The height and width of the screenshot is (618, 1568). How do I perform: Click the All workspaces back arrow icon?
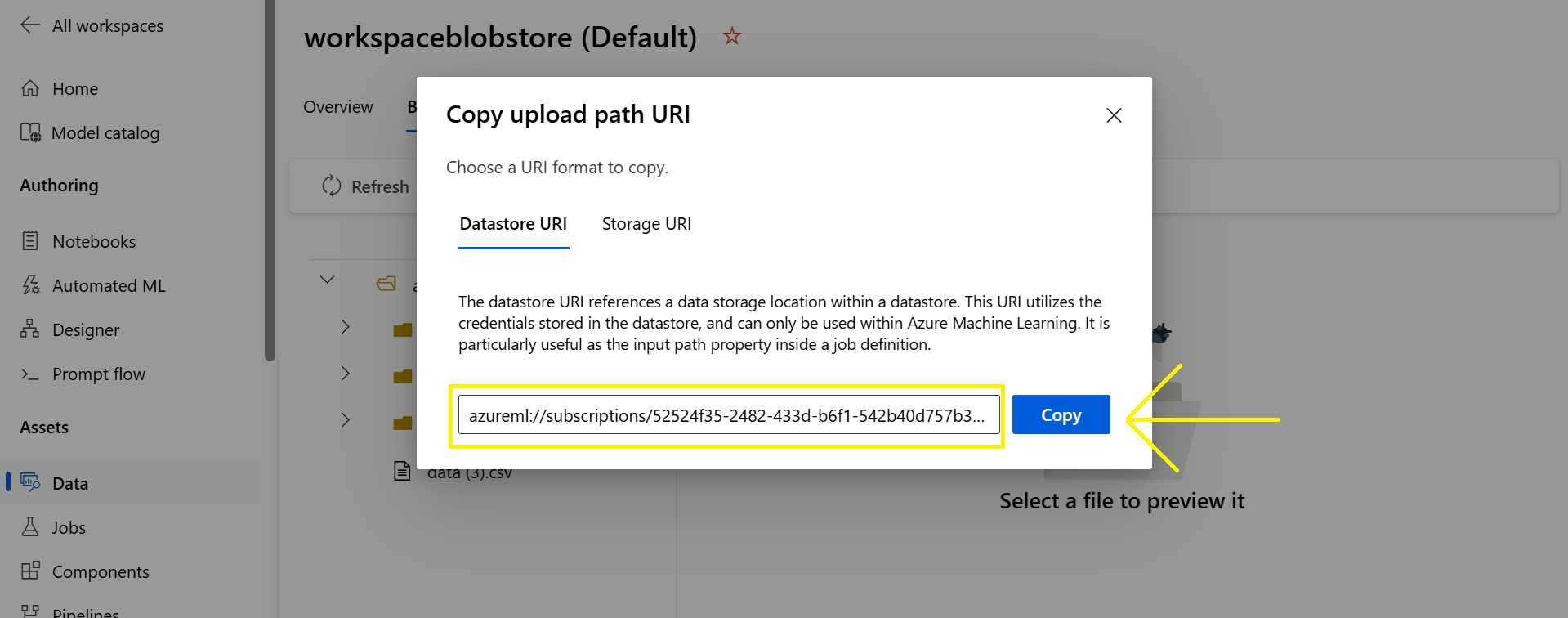[x=30, y=25]
